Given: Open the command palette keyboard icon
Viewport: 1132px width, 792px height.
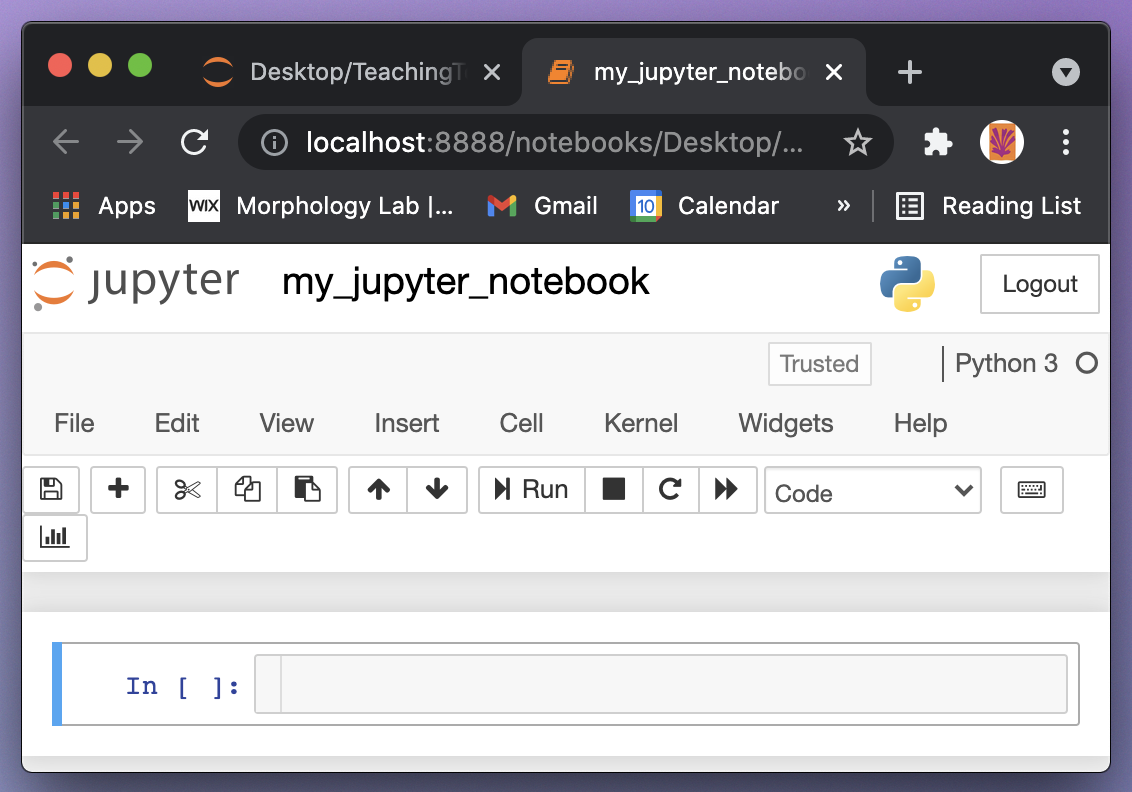Looking at the screenshot, I should coord(1032,489).
